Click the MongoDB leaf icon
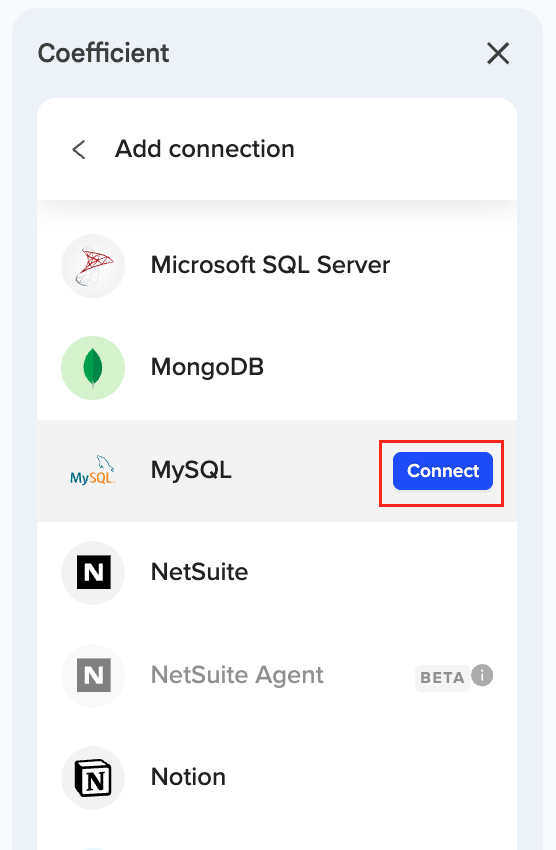 93,368
